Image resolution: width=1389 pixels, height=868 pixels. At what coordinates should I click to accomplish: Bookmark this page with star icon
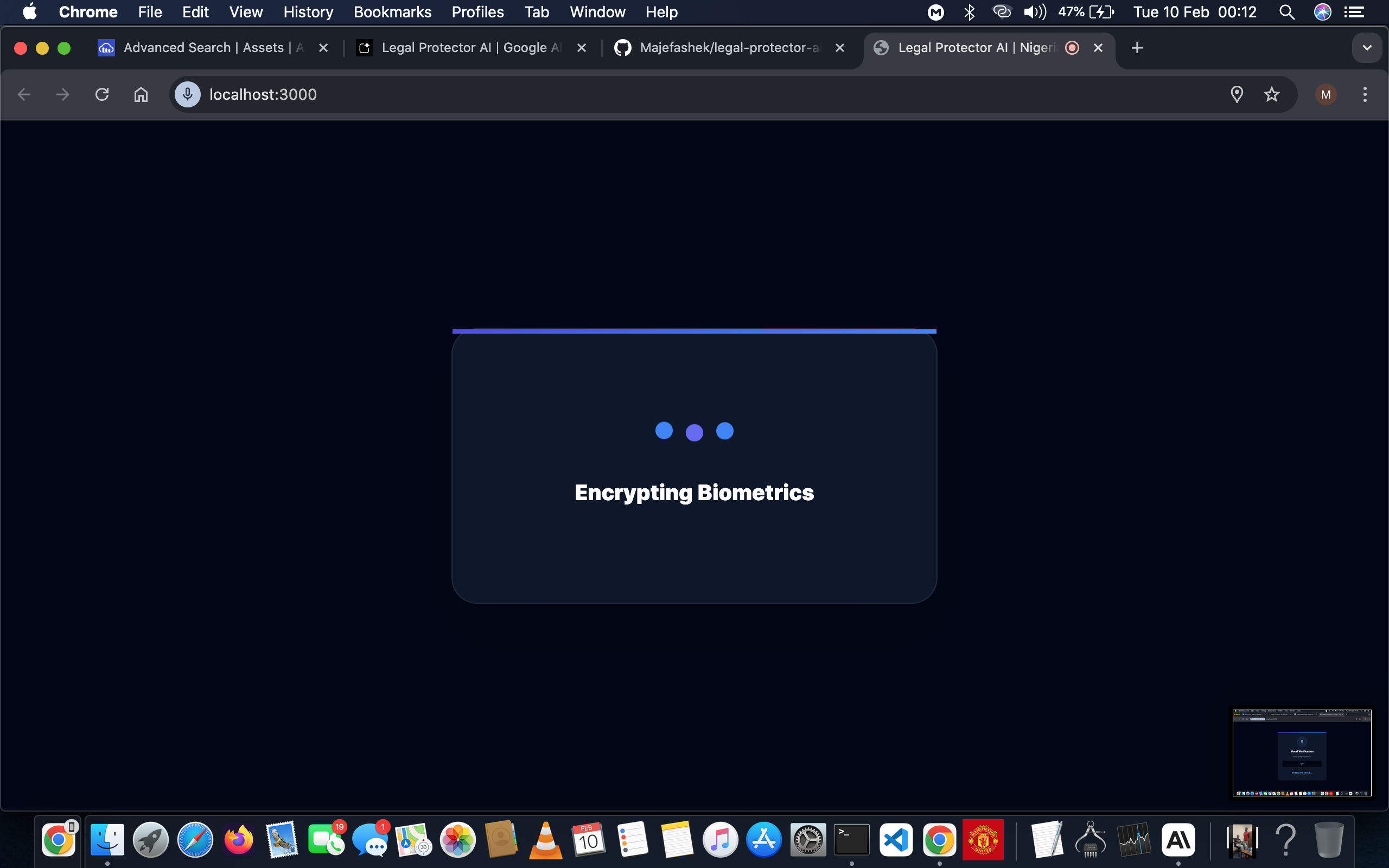click(x=1271, y=94)
